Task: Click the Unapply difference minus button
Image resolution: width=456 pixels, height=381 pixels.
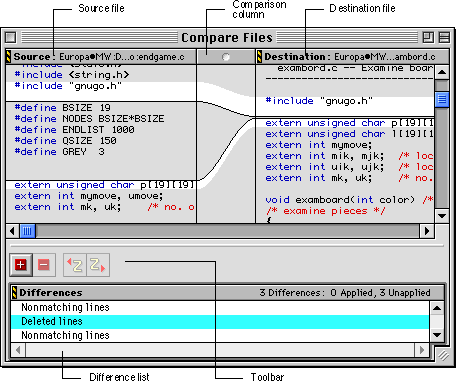Action: click(44, 265)
